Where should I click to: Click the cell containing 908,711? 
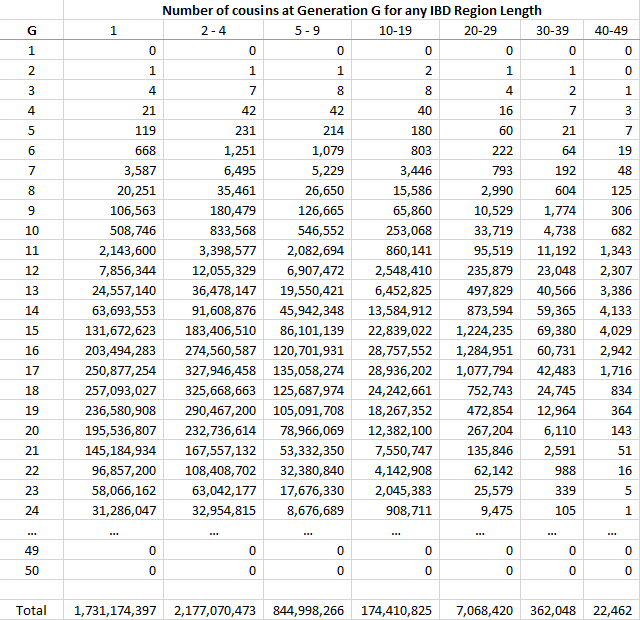point(396,510)
